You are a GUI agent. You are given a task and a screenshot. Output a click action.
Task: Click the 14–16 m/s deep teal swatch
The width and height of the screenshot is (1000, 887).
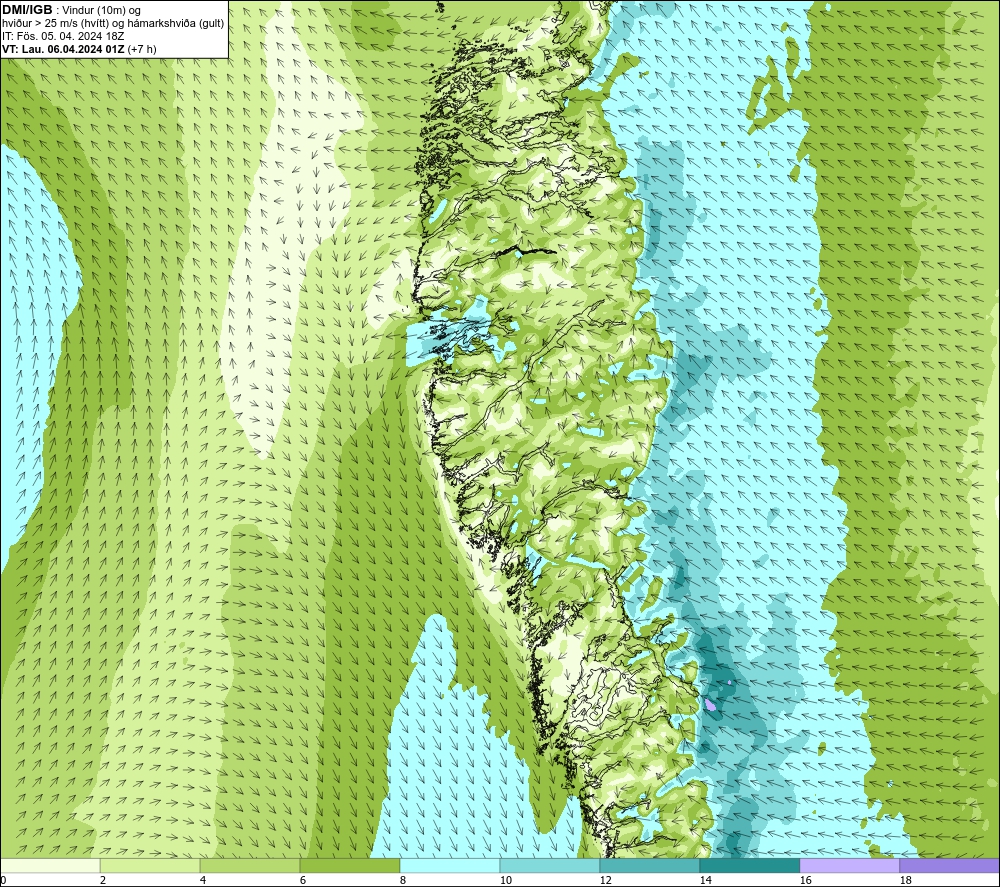tap(749, 865)
